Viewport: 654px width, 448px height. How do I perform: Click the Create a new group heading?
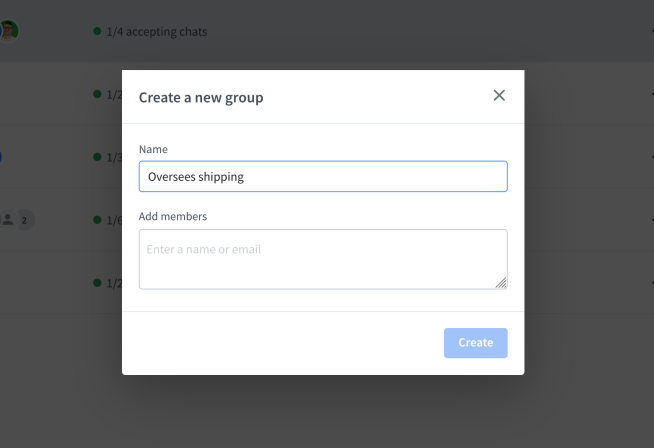(201, 97)
